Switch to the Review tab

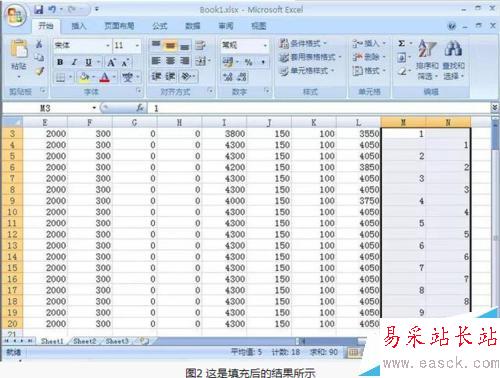[x=226, y=26]
